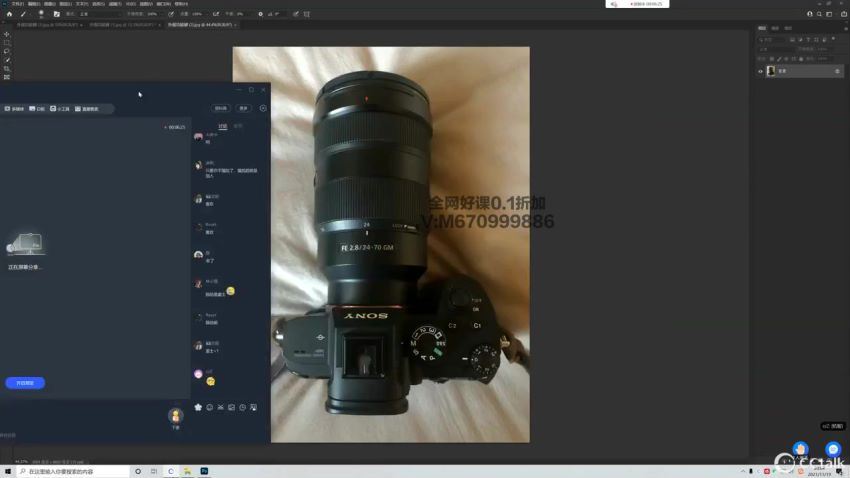Screen dimensions: 850x478
Task: Click flower gift icon in chat toolbar
Action: coord(198,407)
